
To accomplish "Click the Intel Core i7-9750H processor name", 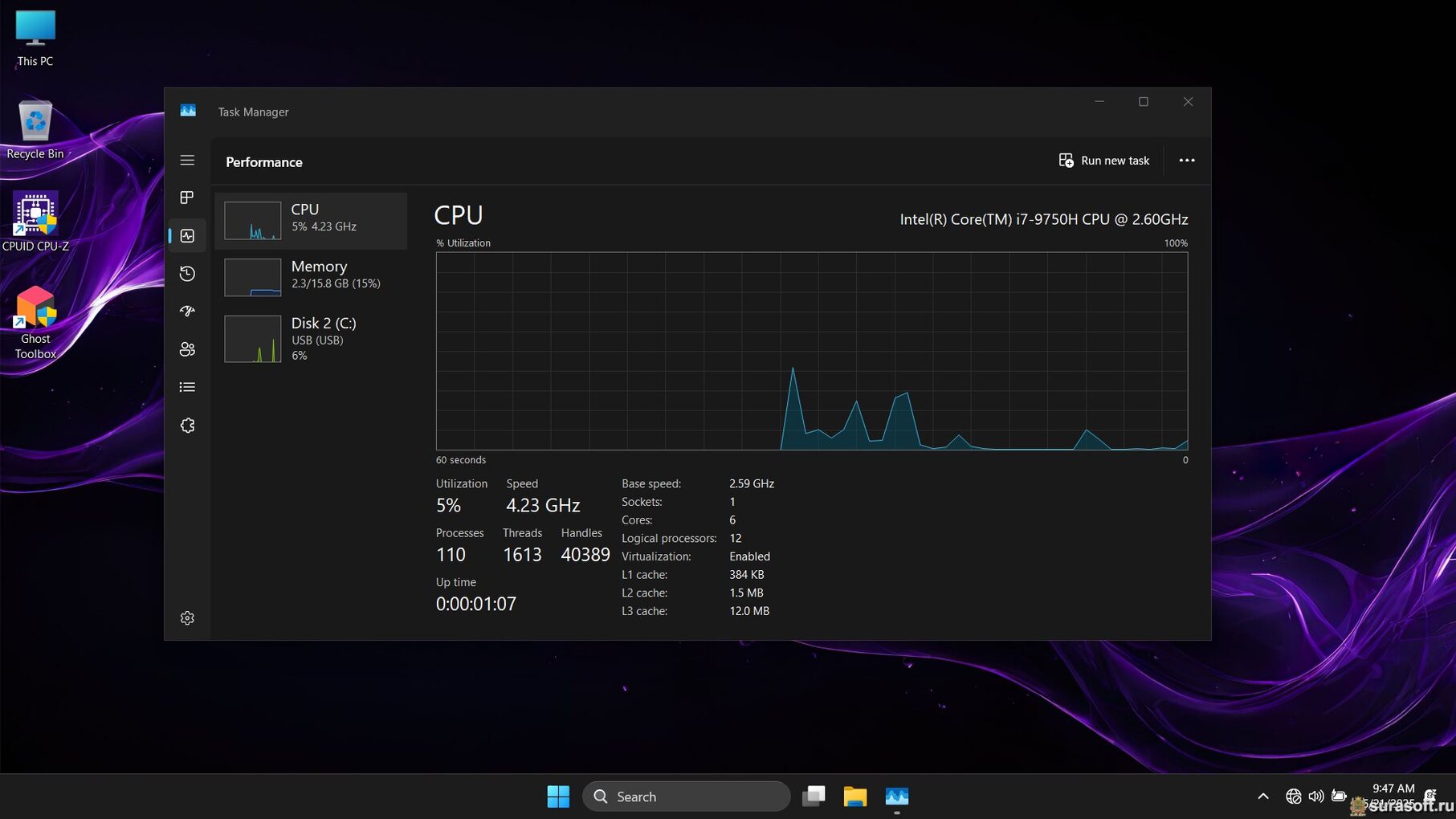I will [1043, 219].
